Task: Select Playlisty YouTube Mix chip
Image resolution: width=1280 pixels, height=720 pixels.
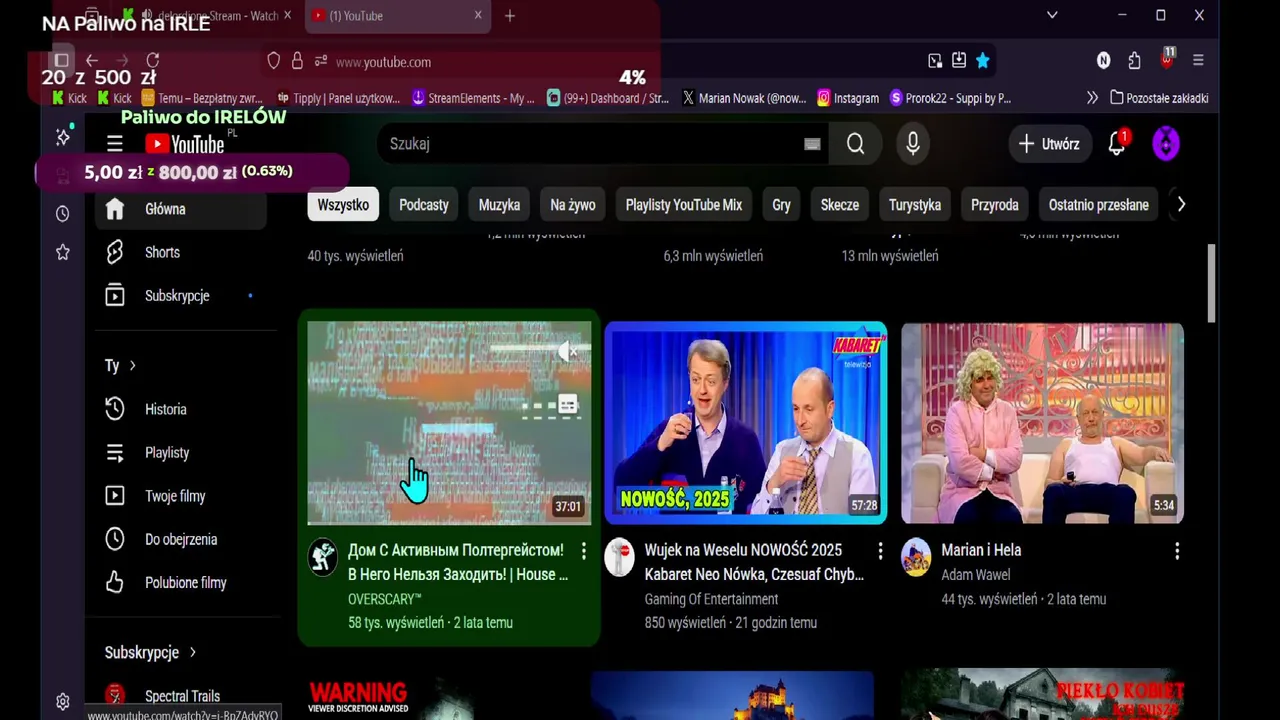Action: [684, 205]
